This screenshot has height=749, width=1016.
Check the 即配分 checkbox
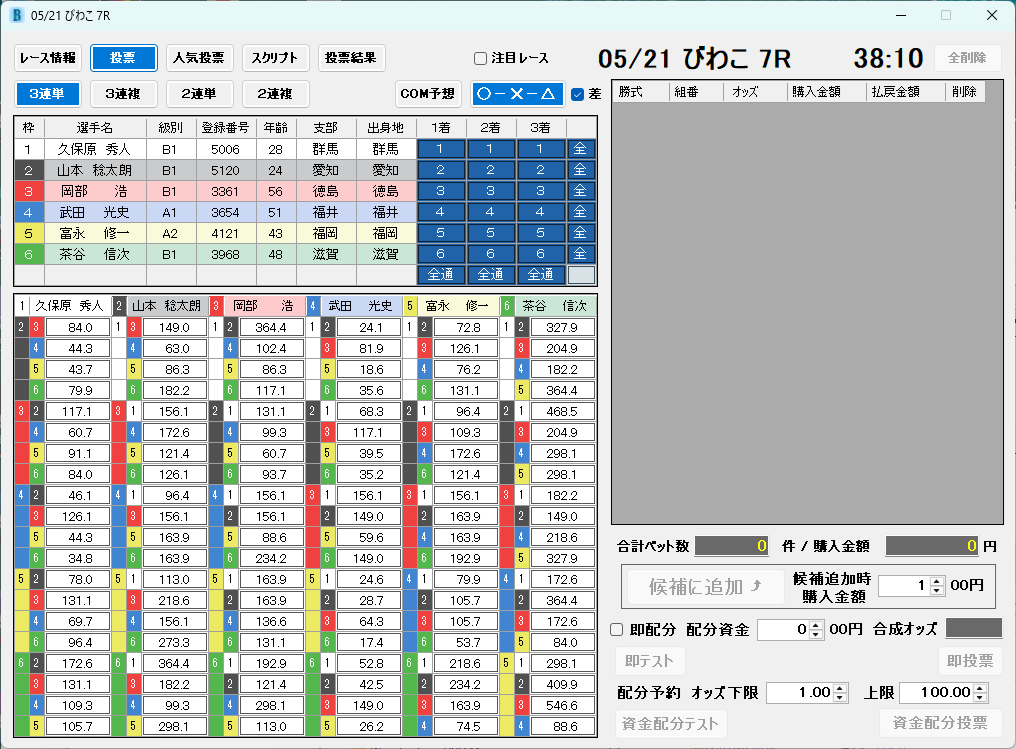coord(617,629)
